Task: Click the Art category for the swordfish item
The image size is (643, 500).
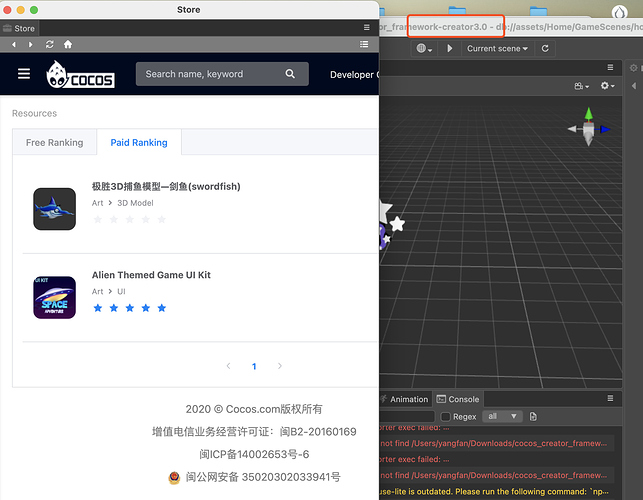Action: [98, 203]
